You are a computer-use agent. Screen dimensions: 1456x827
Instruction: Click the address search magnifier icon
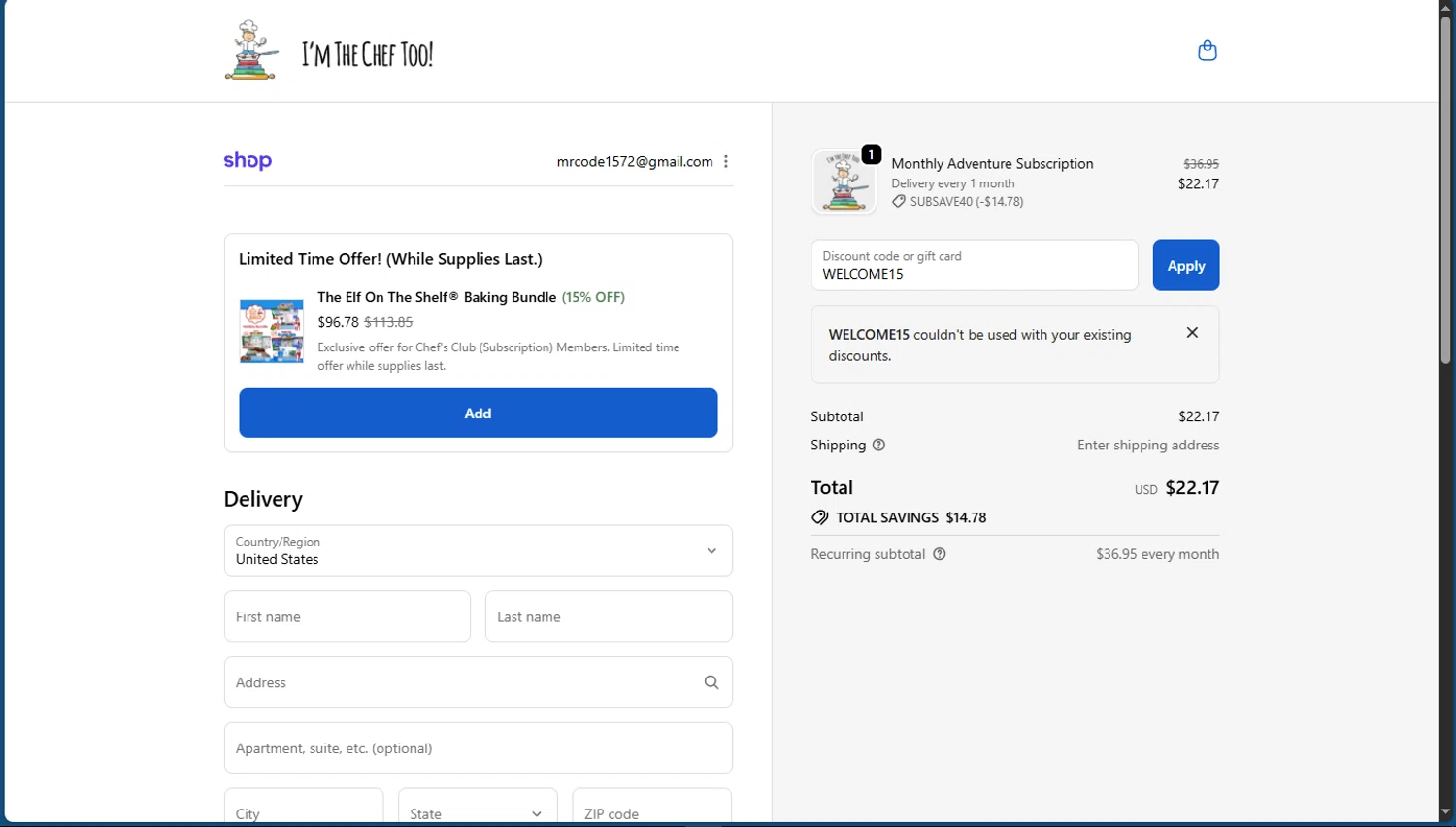(711, 682)
